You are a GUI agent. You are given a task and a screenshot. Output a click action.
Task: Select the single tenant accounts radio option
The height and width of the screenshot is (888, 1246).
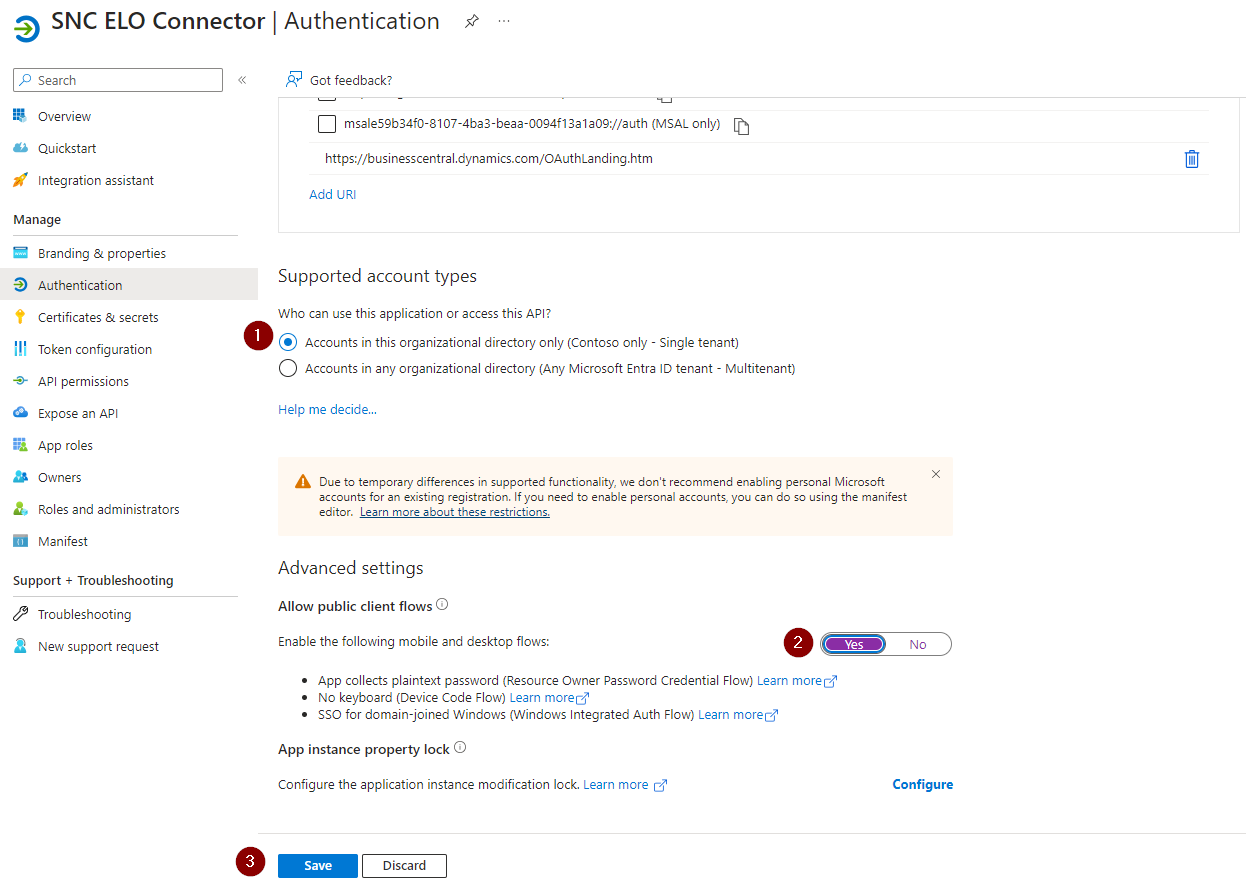tap(288, 342)
